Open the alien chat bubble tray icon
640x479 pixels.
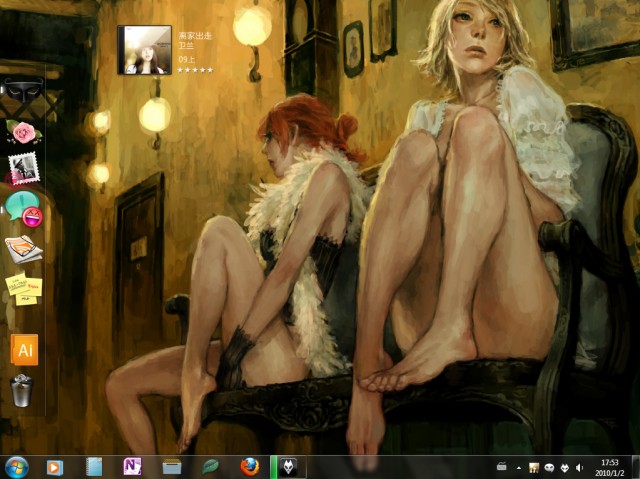coord(549,468)
